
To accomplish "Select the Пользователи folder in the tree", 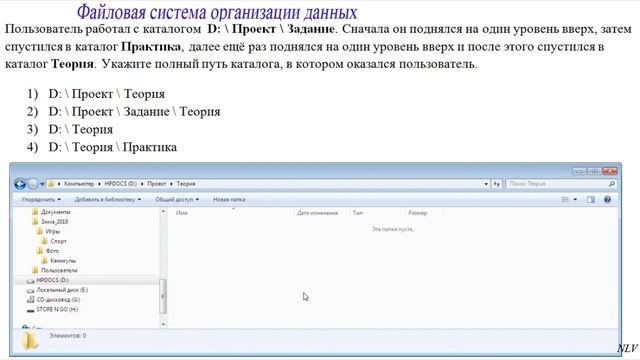I will pos(59,270).
